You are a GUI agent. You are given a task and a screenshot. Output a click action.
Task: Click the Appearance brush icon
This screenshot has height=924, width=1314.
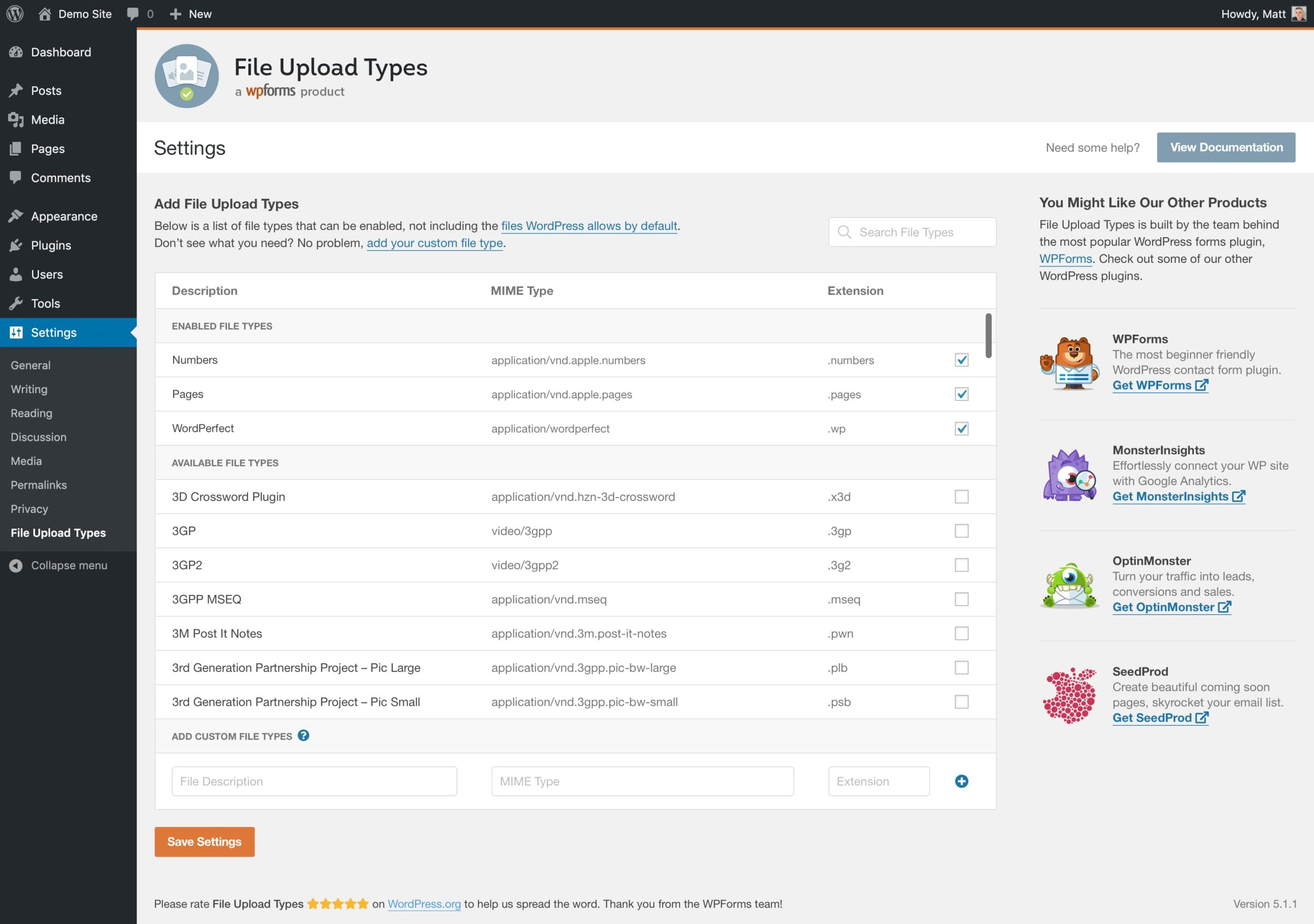coord(16,216)
